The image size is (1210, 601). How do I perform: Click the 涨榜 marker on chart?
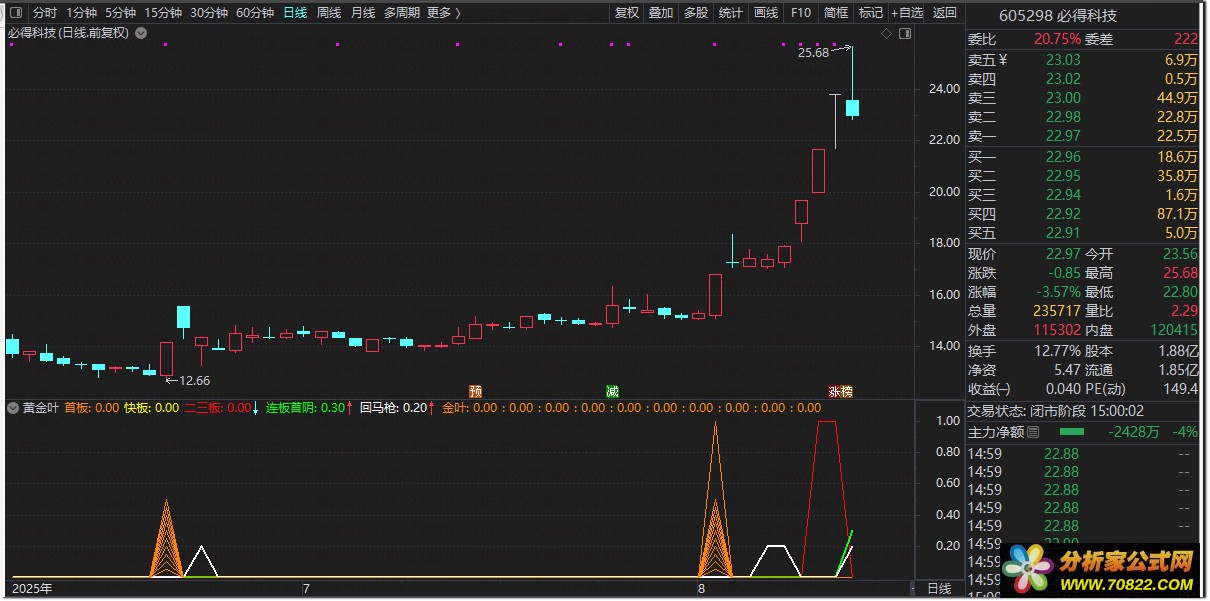840,390
